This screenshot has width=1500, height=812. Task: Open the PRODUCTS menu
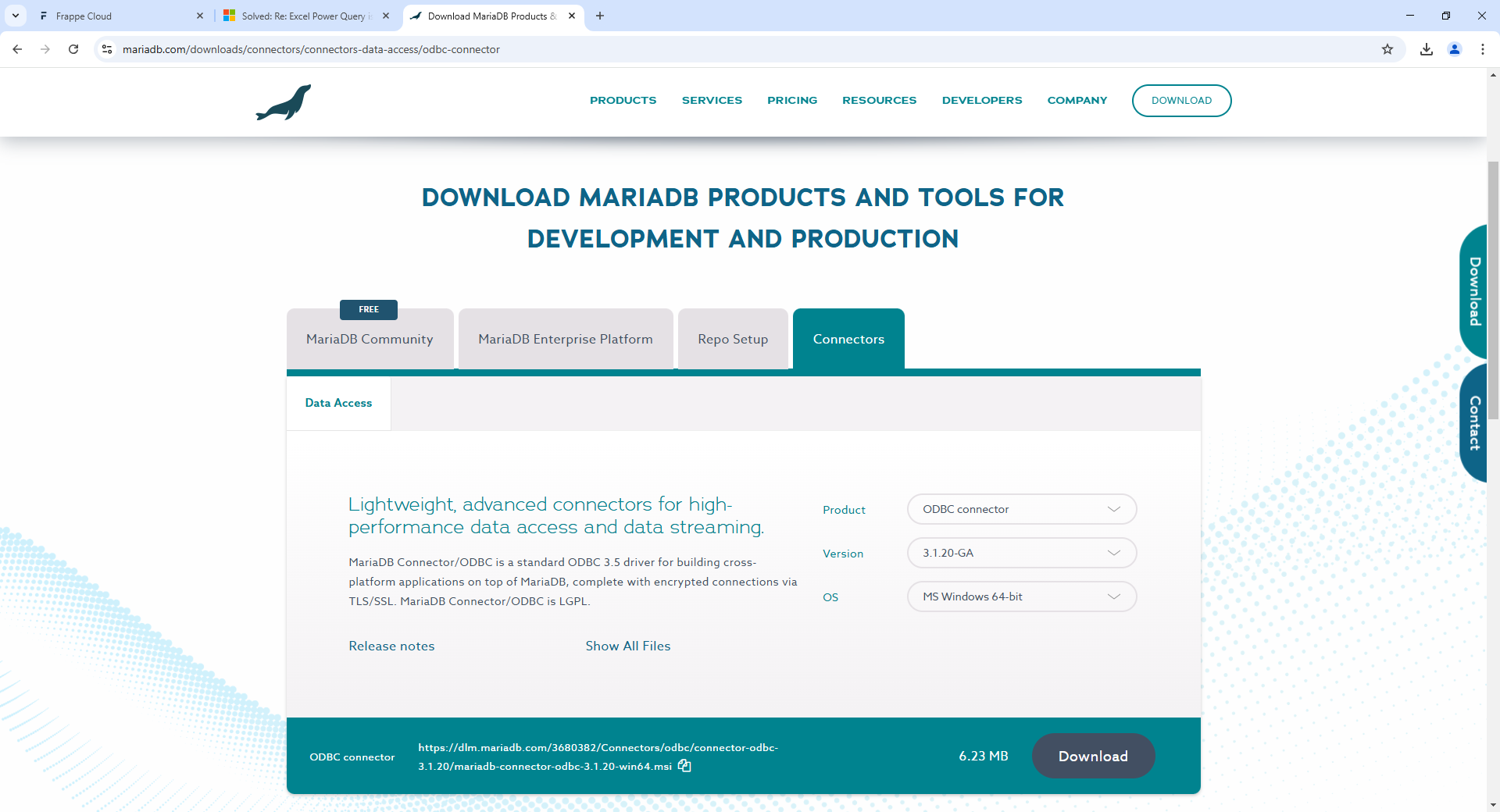[623, 100]
